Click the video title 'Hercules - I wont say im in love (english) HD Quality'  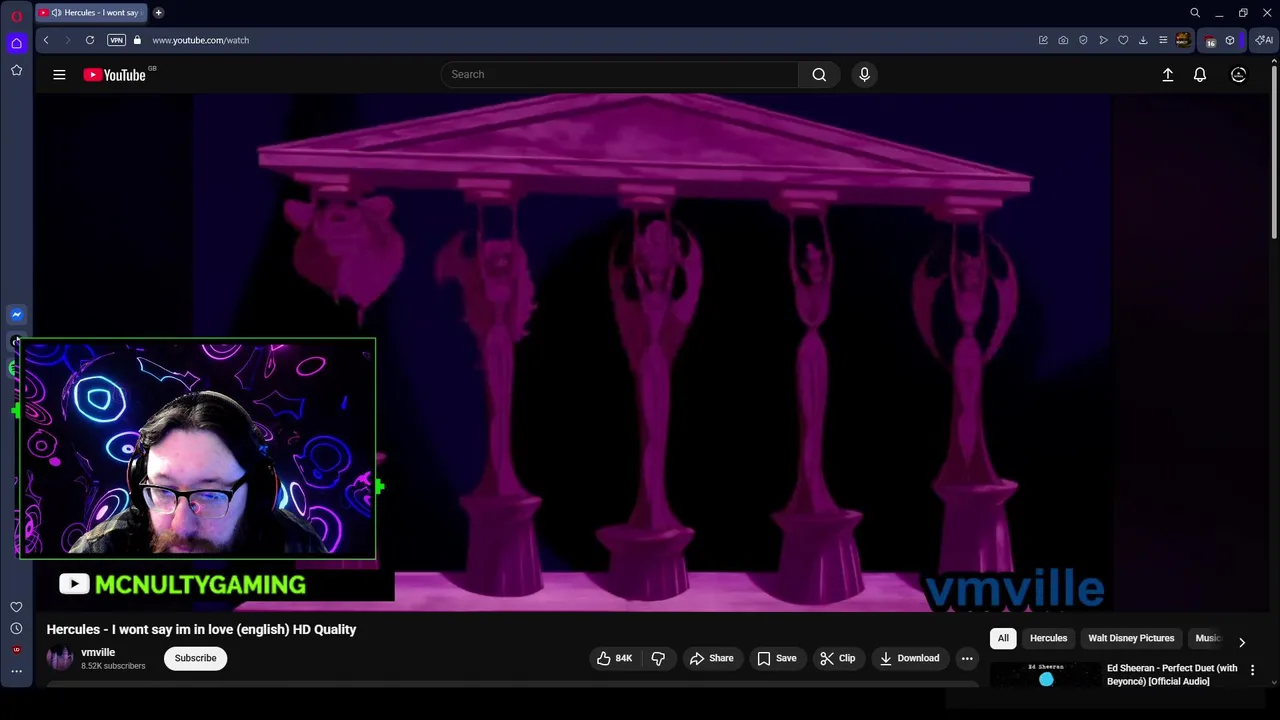pyautogui.click(x=201, y=629)
